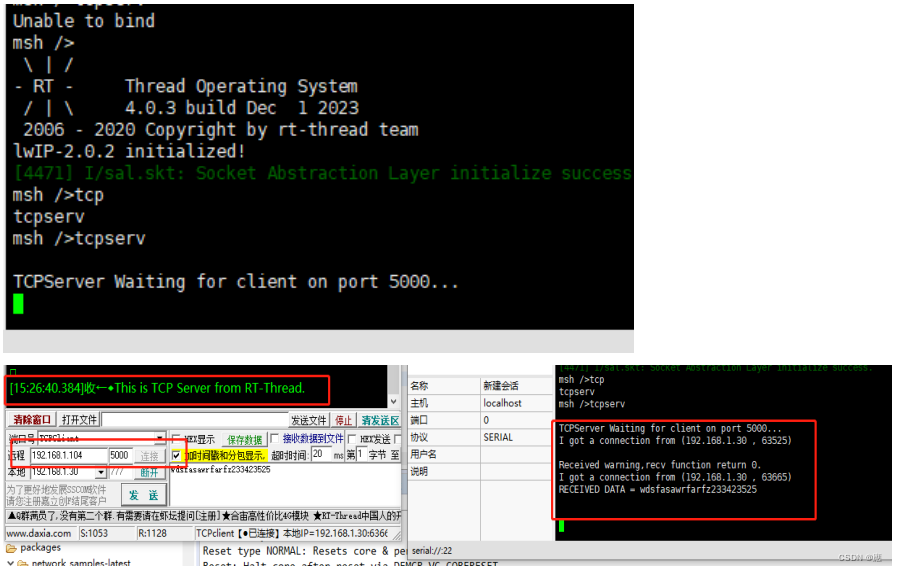This screenshot has width=897, height=572.
Task: Click the network samples-latest folder icon
Action: coord(21,564)
